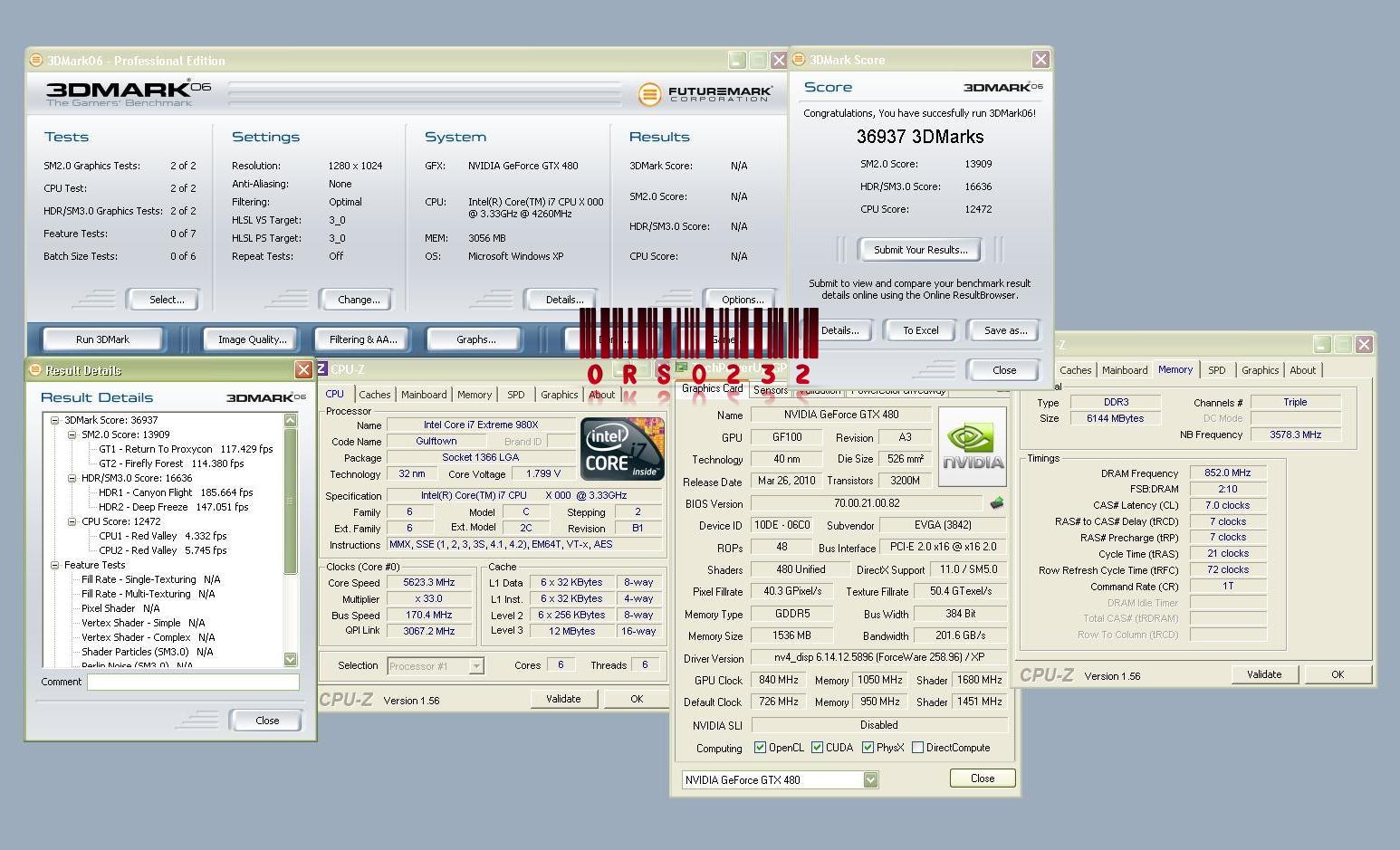
Task: Open the Processor #1 selection dropdown
Action: pos(475,666)
